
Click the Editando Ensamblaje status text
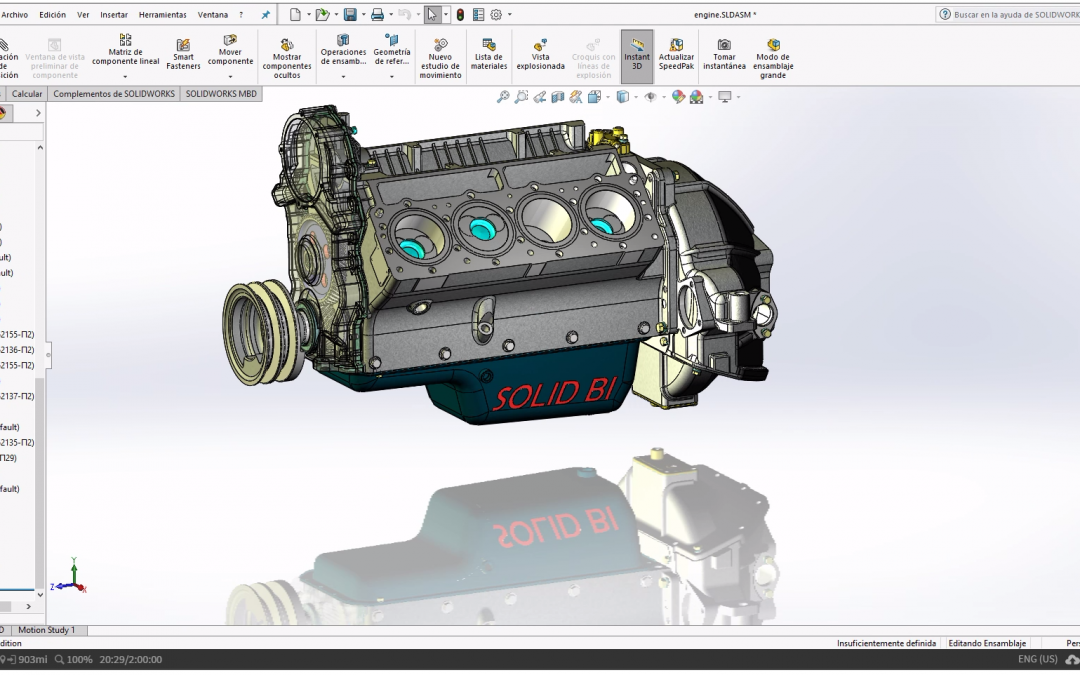coord(987,643)
